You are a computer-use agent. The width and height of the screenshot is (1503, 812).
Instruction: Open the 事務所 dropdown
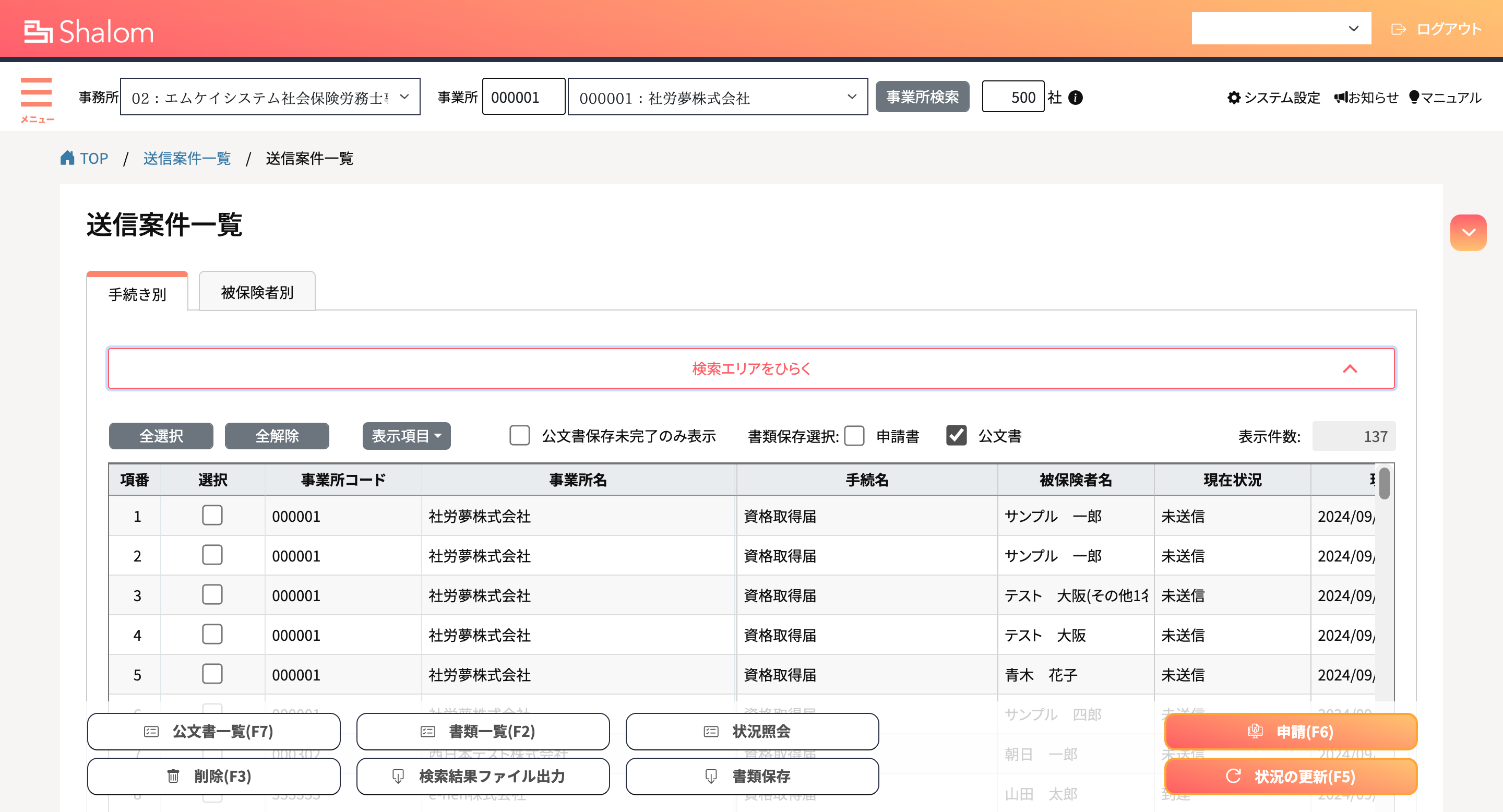click(270, 97)
